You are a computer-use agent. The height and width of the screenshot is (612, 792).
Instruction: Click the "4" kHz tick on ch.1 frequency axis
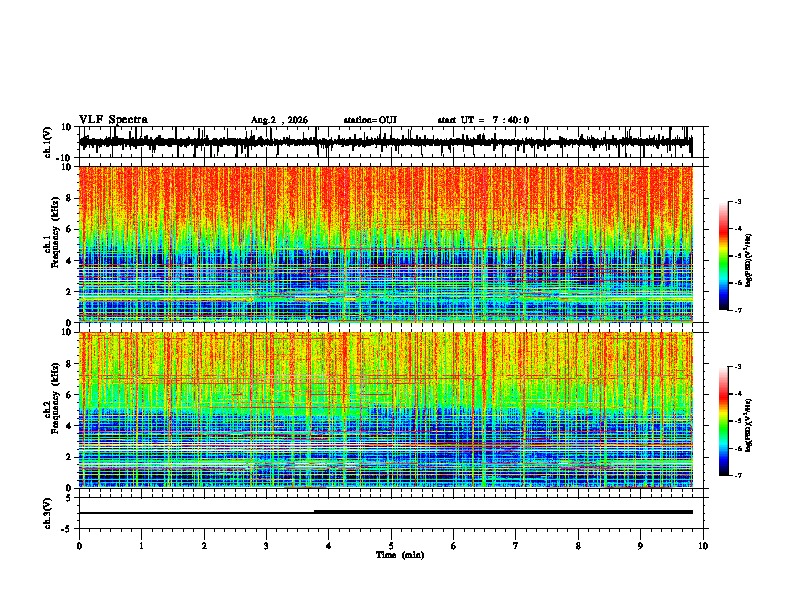coord(69,261)
